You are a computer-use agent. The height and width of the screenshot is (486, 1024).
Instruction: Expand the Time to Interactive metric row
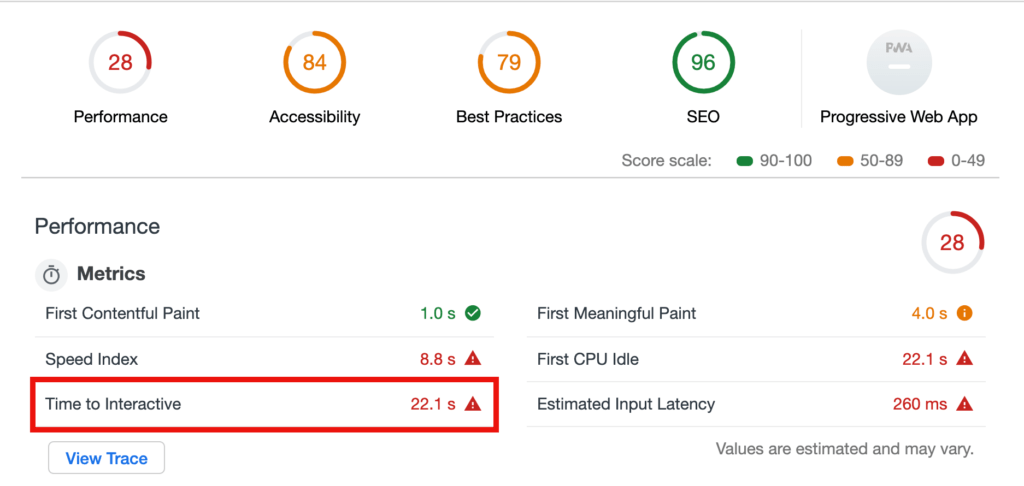264,404
